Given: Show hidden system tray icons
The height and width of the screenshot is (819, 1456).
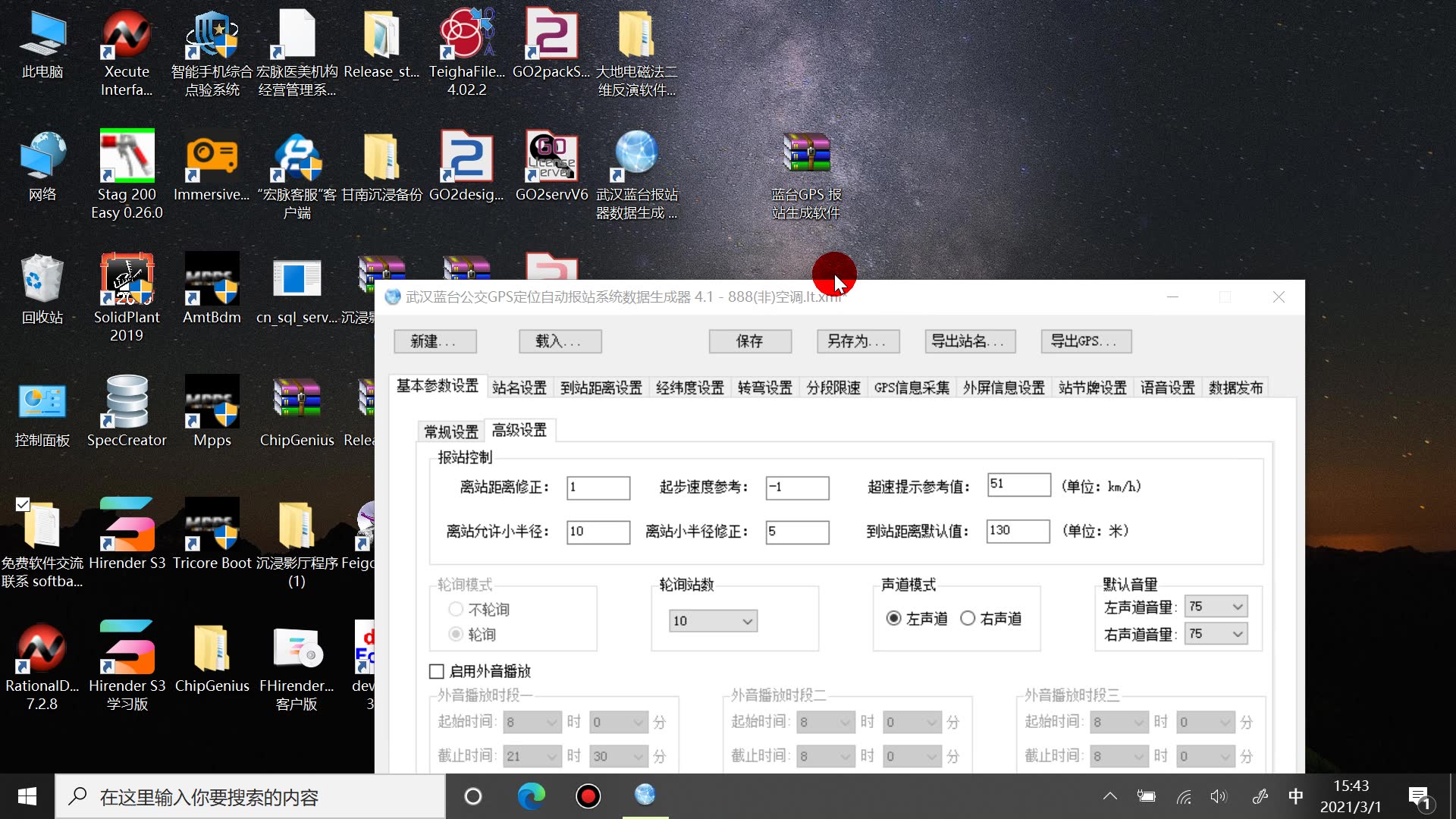Looking at the screenshot, I should (1109, 796).
